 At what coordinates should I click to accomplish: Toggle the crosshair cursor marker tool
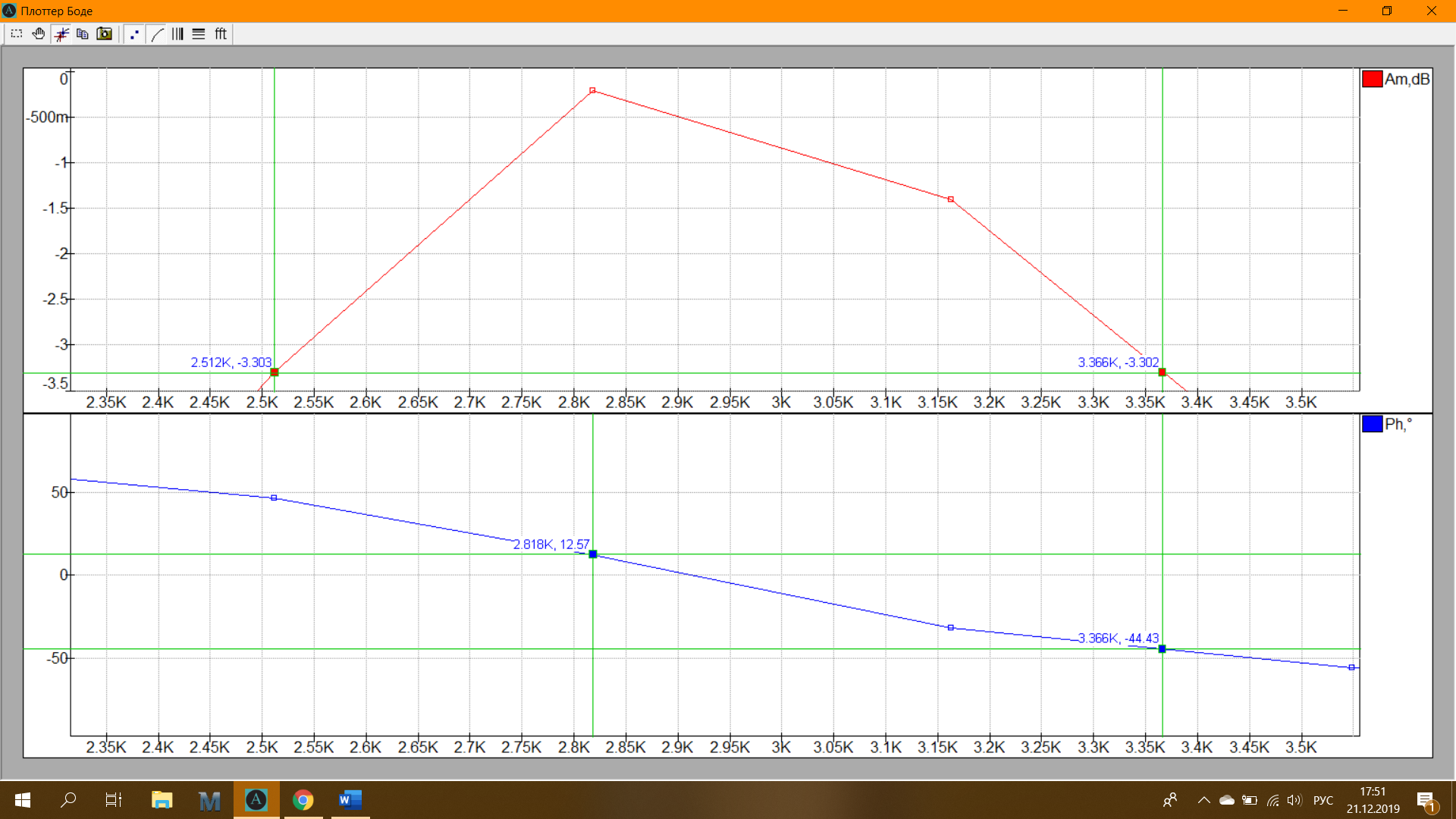pyautogui.click(x=61, y=34)
